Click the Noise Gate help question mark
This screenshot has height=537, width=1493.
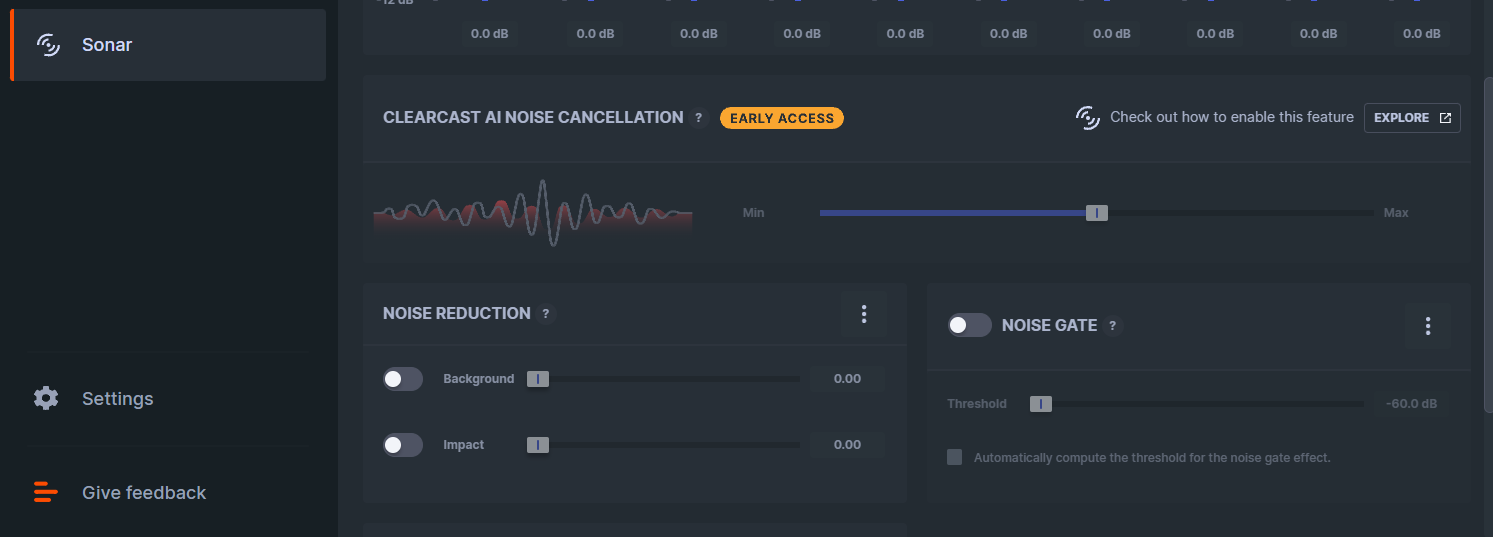click(x=1112, y=326)
